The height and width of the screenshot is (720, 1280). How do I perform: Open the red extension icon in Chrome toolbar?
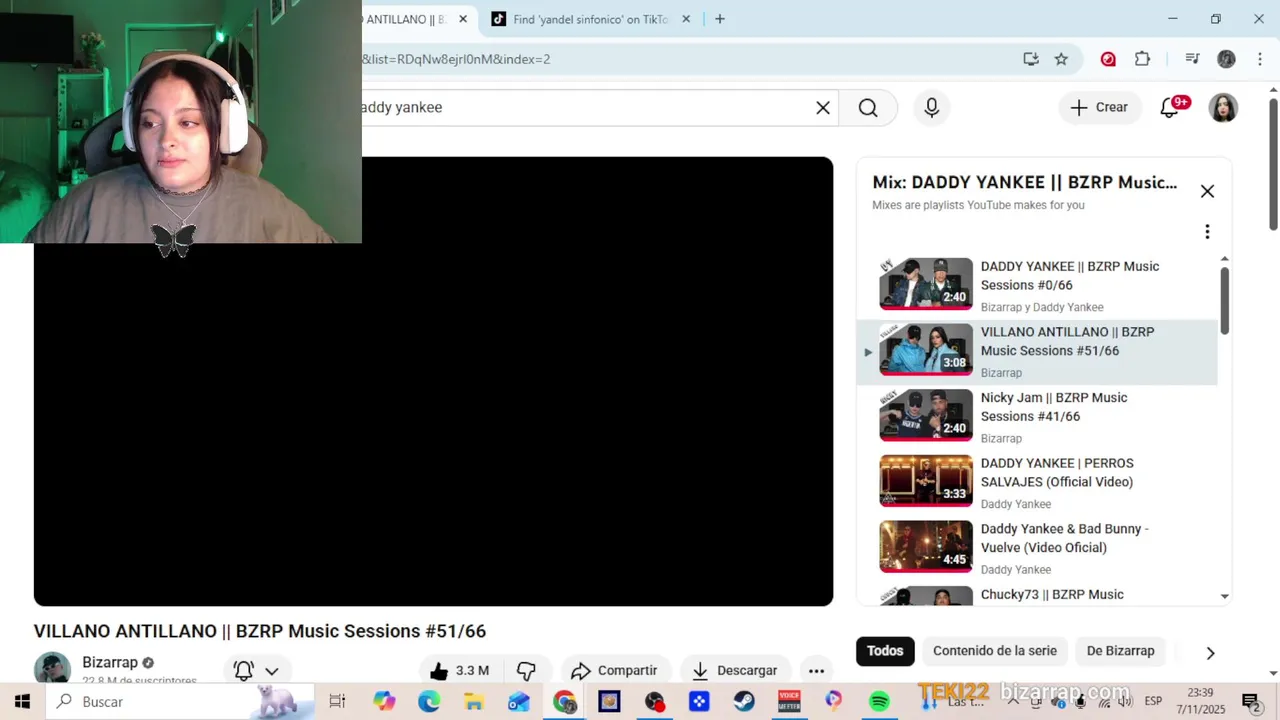click(x=1108, y=59)
